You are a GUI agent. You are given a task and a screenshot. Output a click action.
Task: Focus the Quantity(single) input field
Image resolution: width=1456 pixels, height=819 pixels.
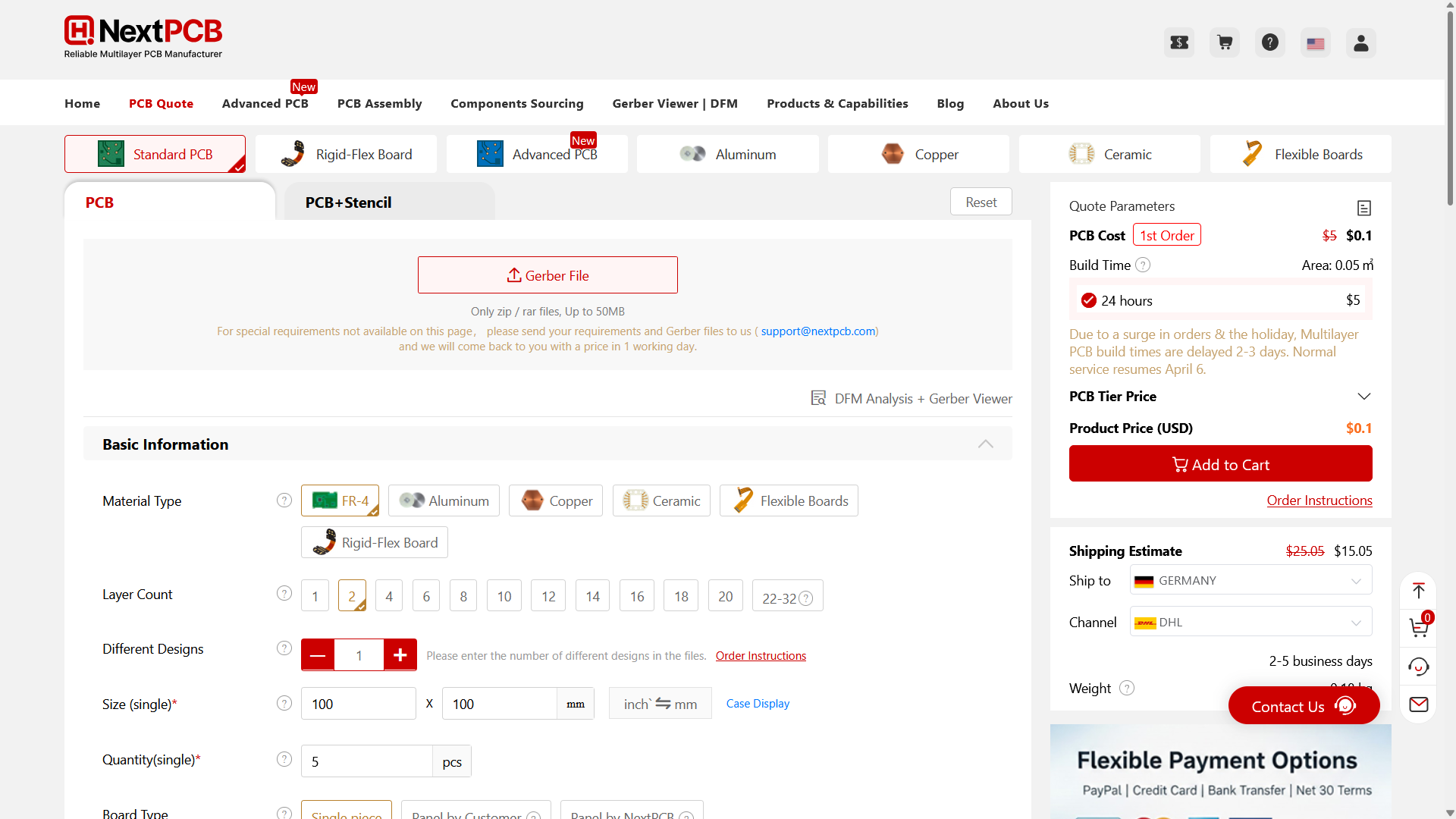tap(367, 761)
